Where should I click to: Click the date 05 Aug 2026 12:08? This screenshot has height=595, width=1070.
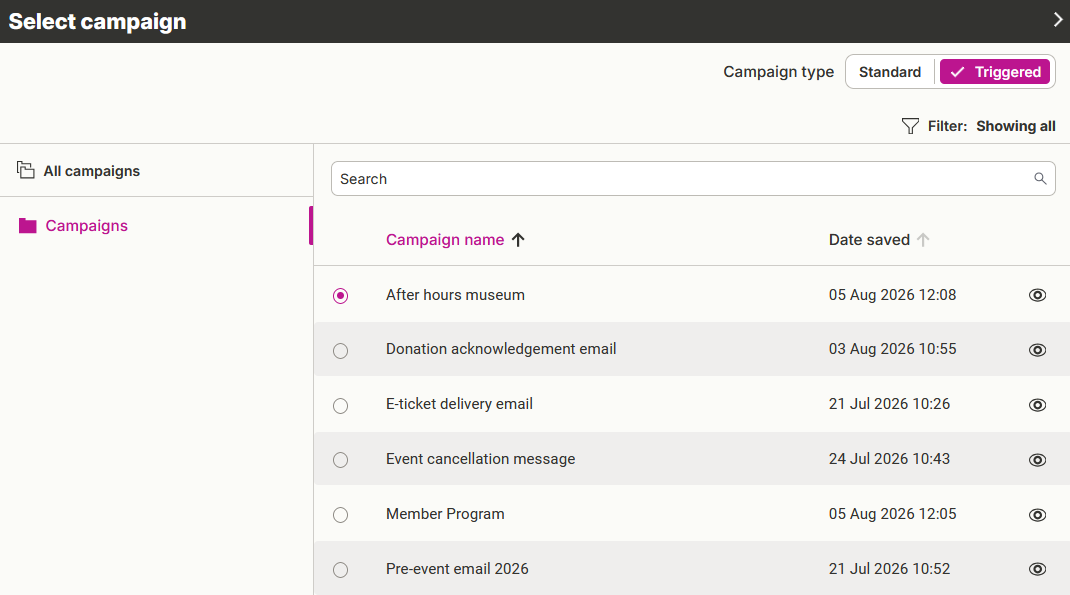point(893,295)
